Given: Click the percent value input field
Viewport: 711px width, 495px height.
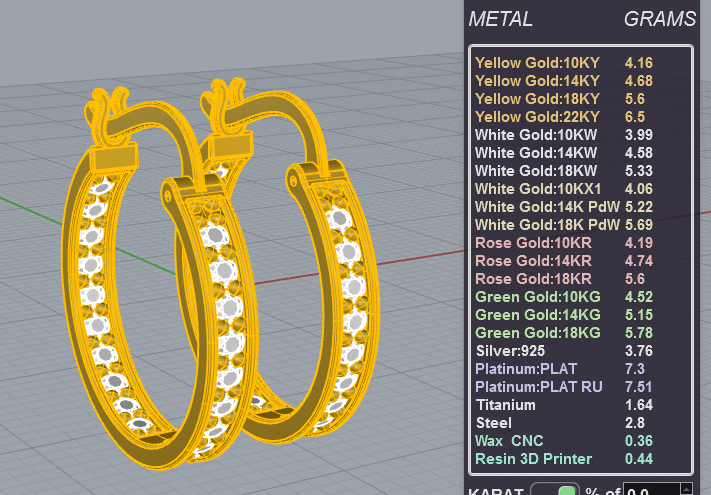Looking at the screenshot, I should tap(652, 490).
